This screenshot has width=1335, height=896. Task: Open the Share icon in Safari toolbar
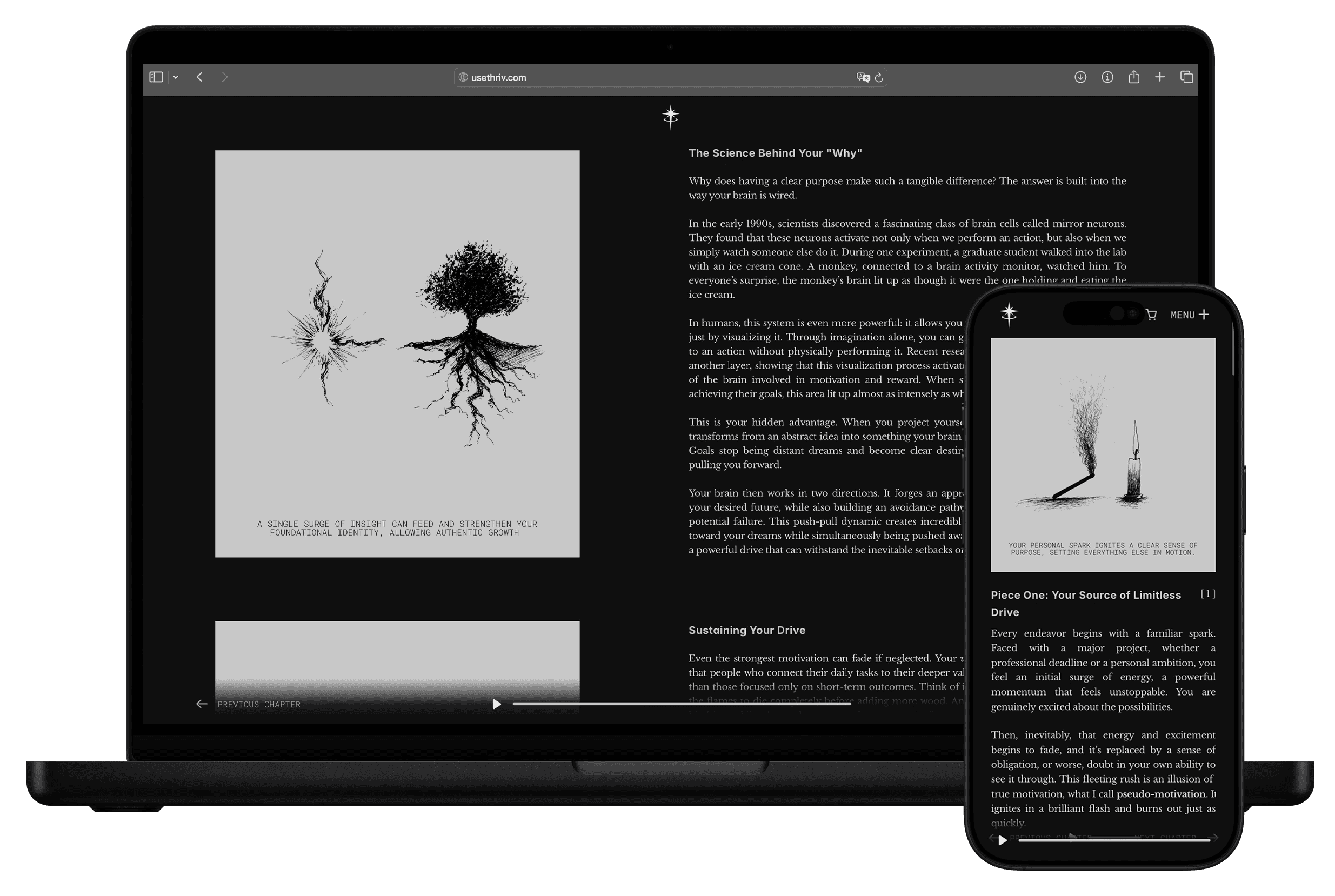click(x=1134, y=77)
